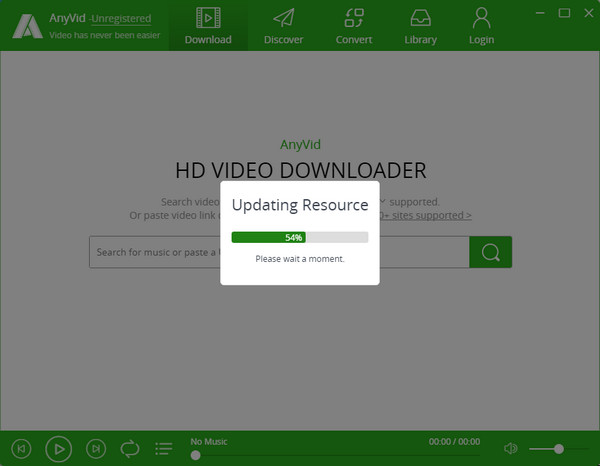Click the playback progress slider handle

[x=196, y=455]
